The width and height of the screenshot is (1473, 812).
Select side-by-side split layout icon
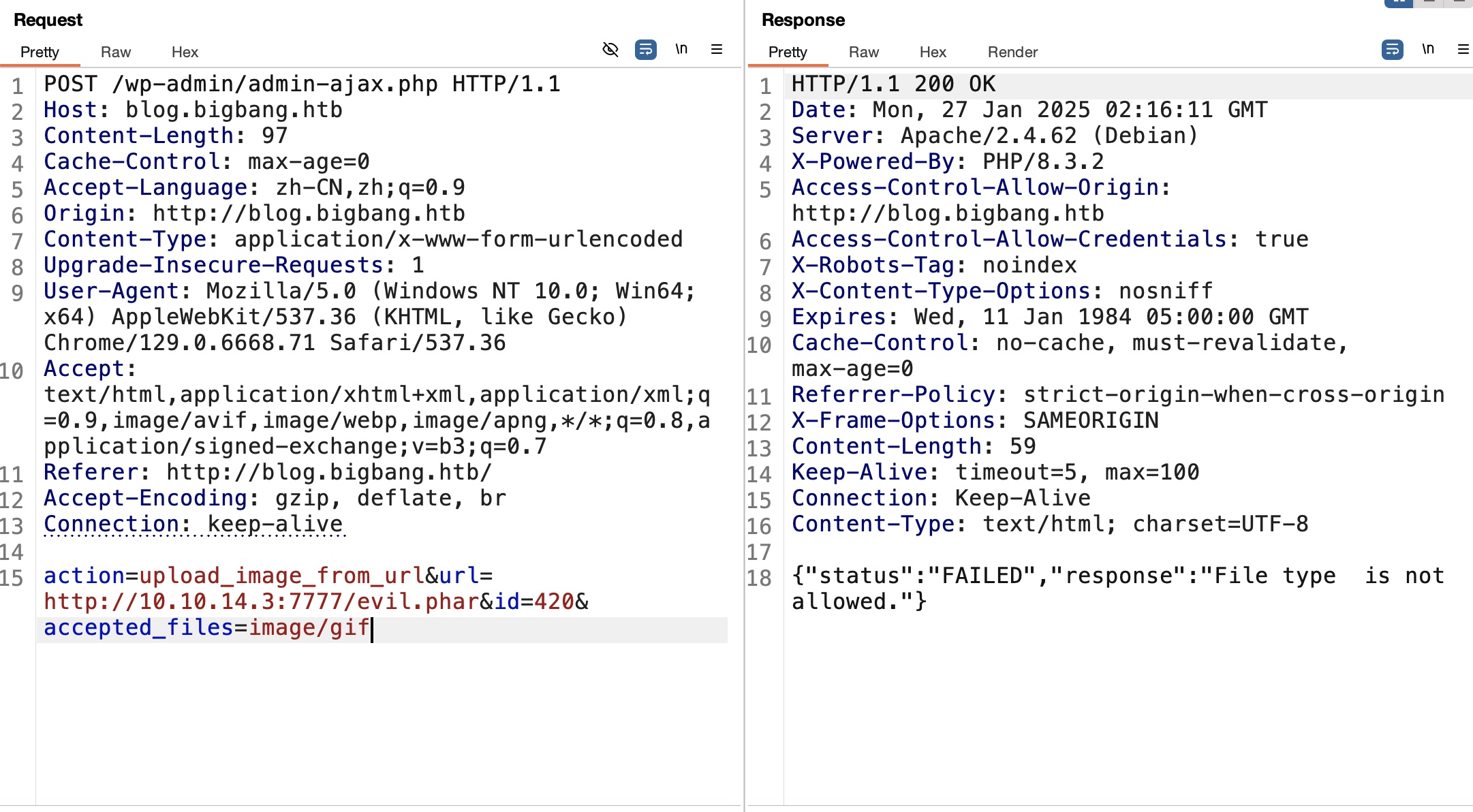coord(1399,2)
